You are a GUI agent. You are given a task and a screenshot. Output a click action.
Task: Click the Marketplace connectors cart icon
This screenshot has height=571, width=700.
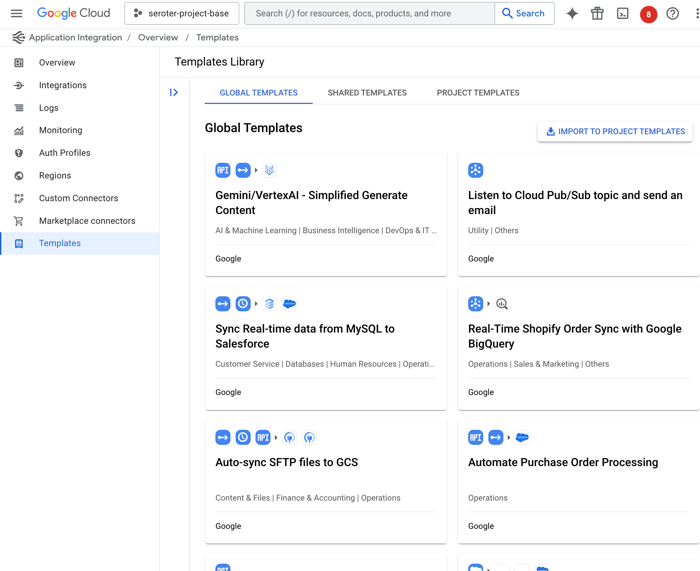point(19,221)
